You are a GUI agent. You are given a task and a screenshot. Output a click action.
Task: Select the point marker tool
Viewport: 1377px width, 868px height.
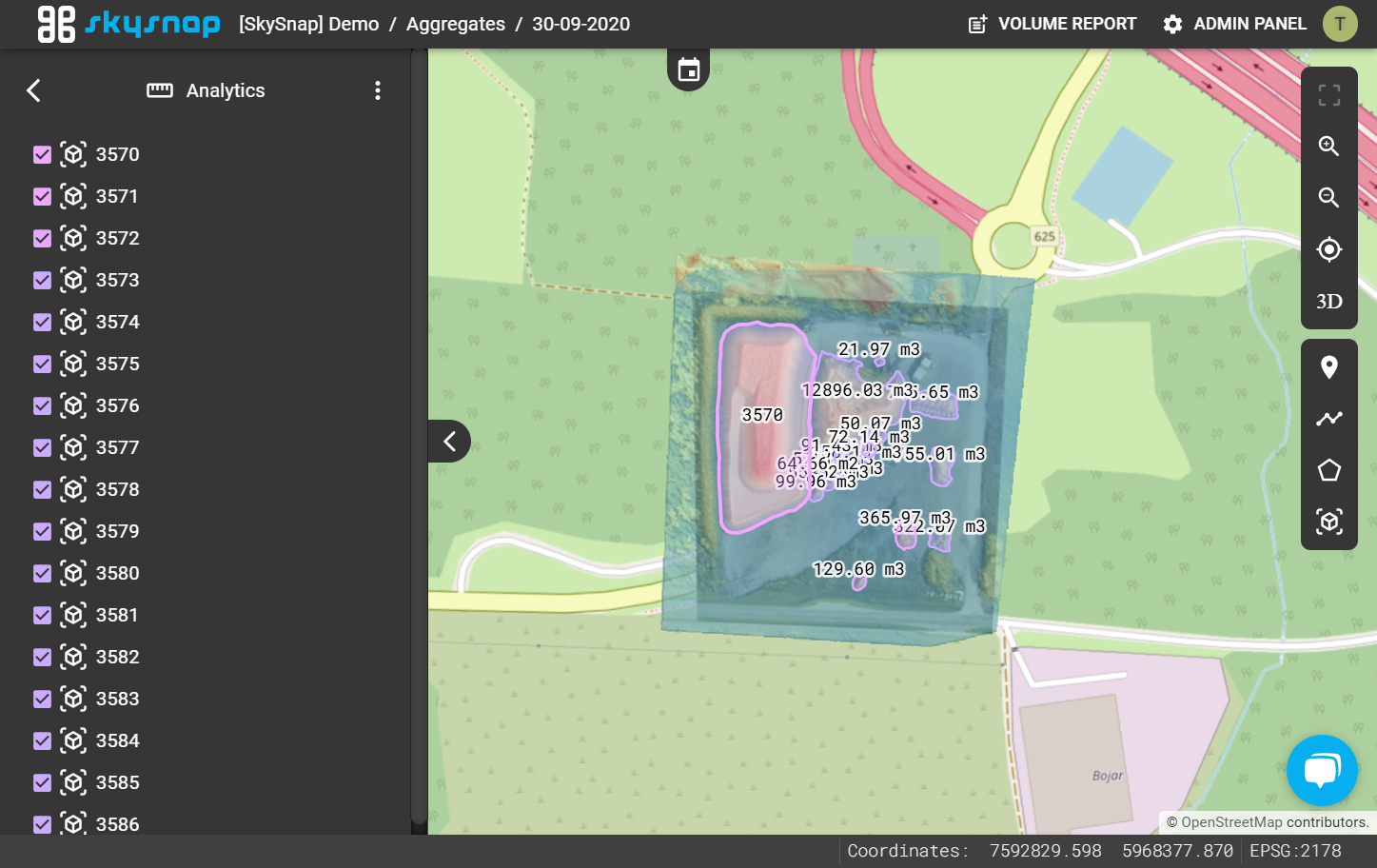click(1329, 367)
